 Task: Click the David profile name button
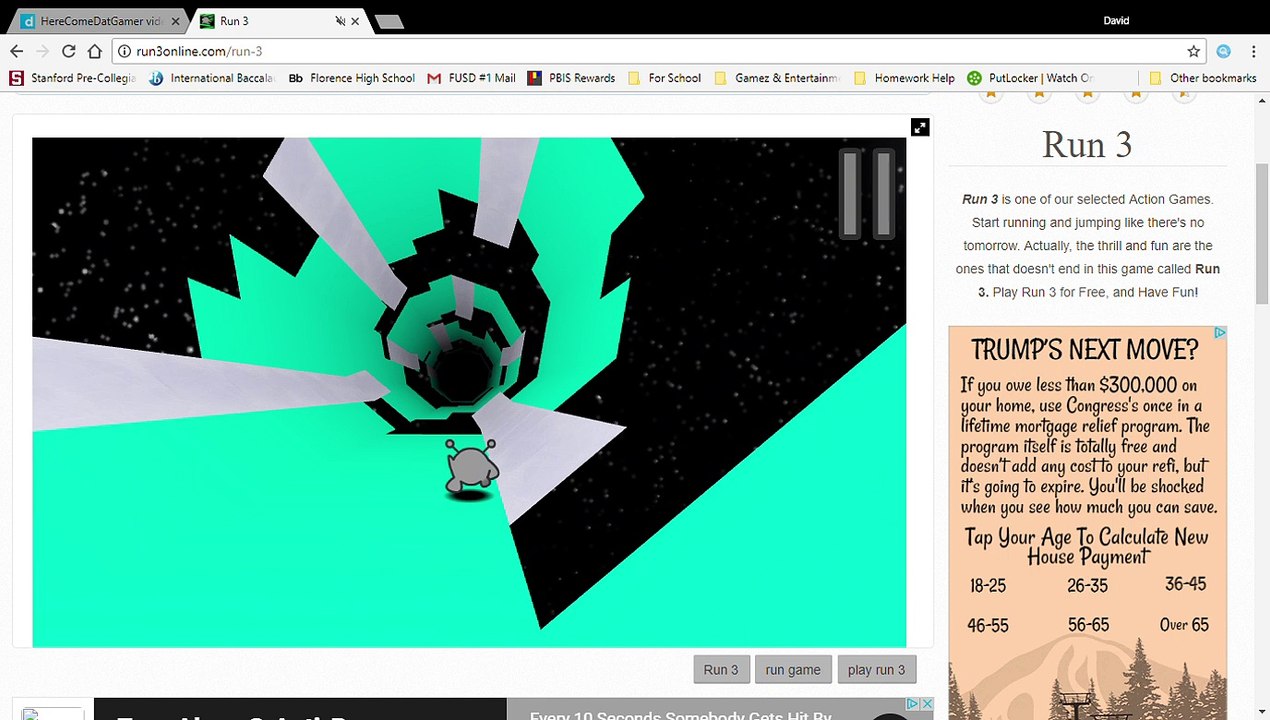[x=1116, y=20]
